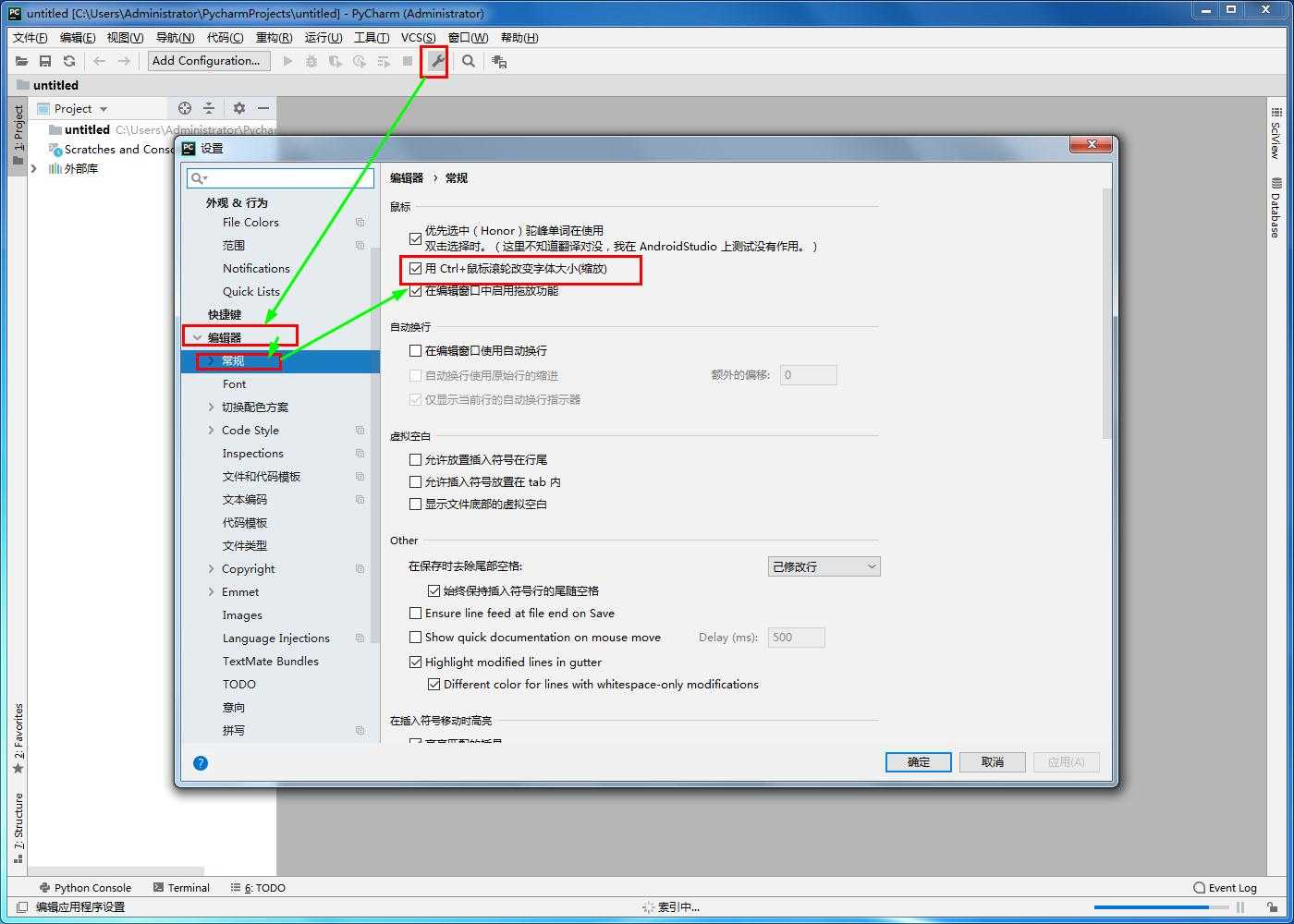This screenshot has width=1294, height=924.
Task: Click the Save All toolbar icon
Action: [x=45, y=61]
